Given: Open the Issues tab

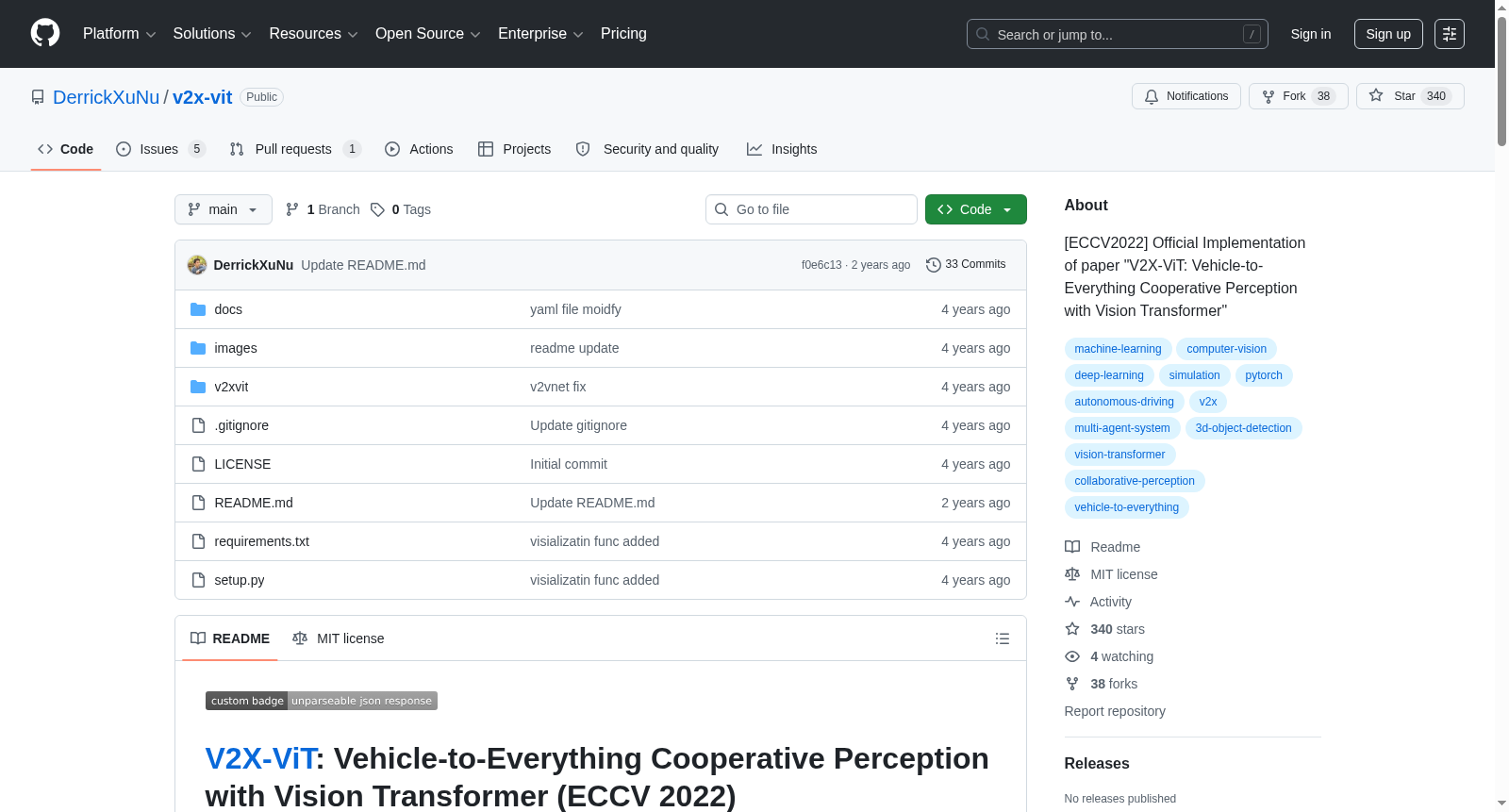Looking at the screenshot, I should point(160,149).
